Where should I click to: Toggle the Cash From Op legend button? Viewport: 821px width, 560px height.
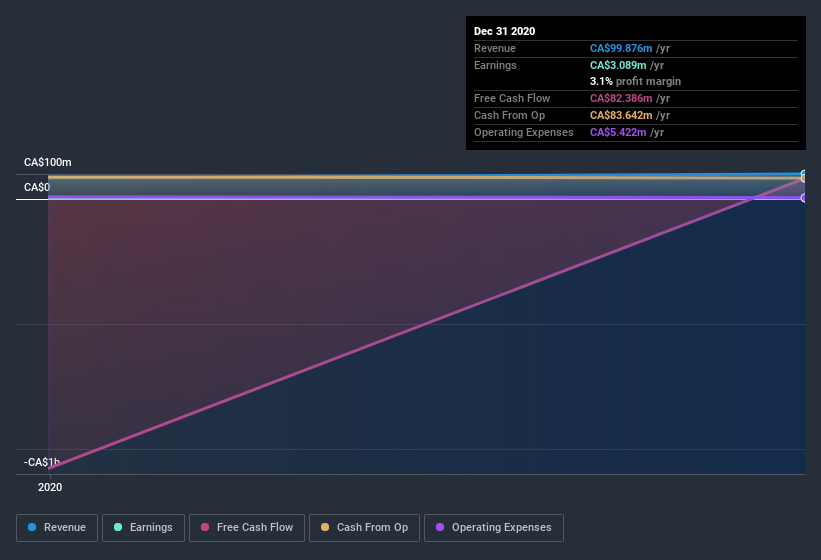pyautogui.click(x=364, y=528)
